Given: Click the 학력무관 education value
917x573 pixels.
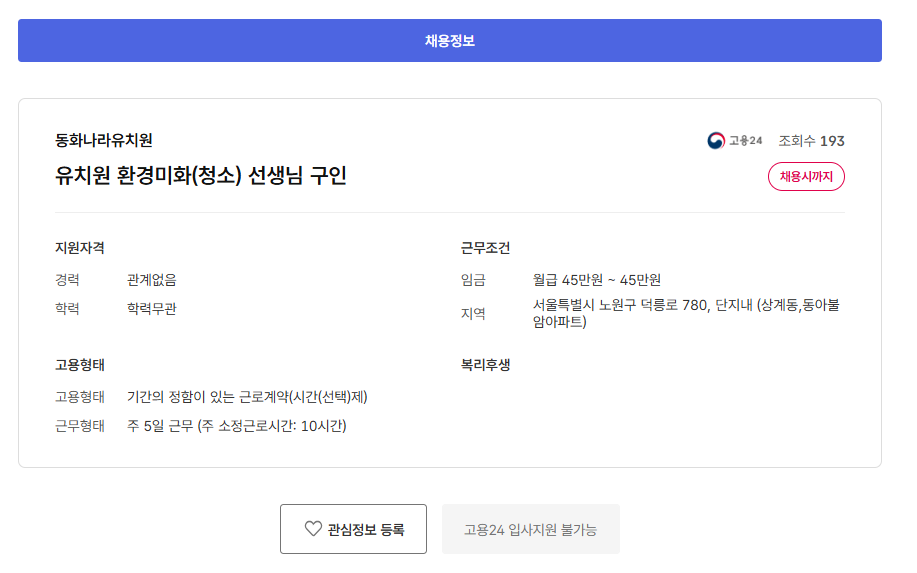Looking at the screenshot, I should click(151, 309).
